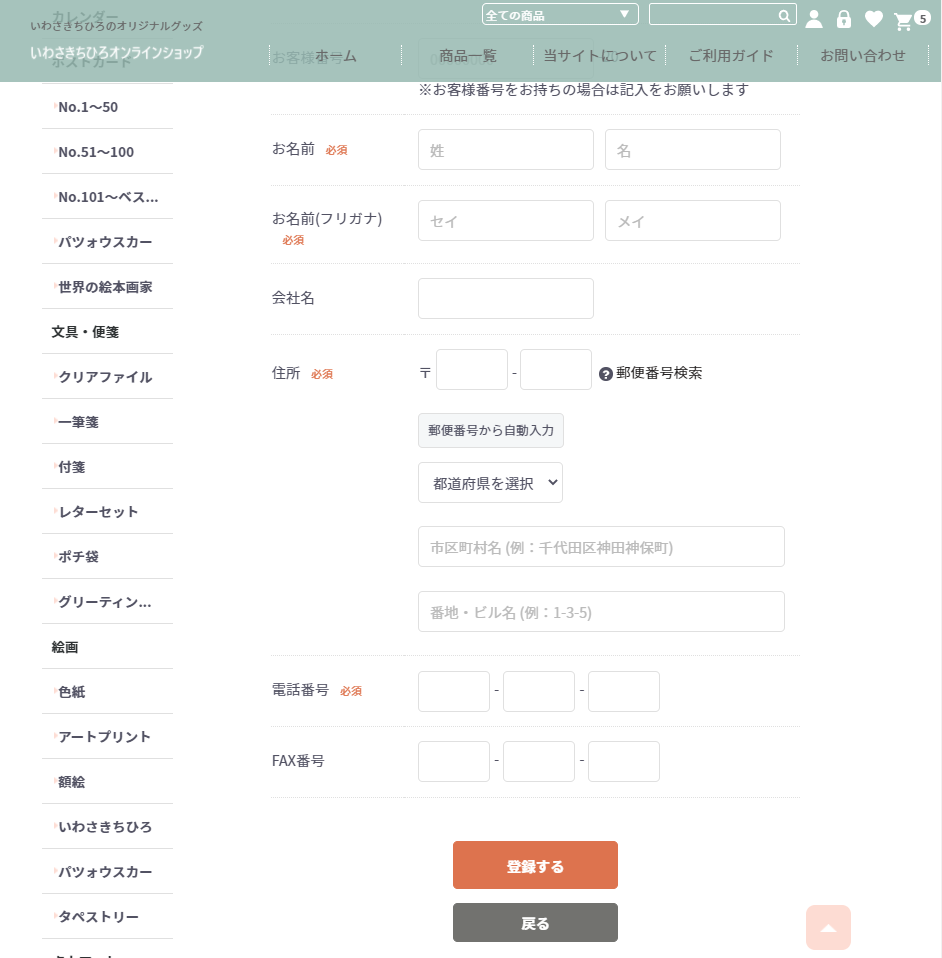This screenshot has width=942, height=958.
Task: Open アートプリント sidebar category
Action: [x=108, y=737]
